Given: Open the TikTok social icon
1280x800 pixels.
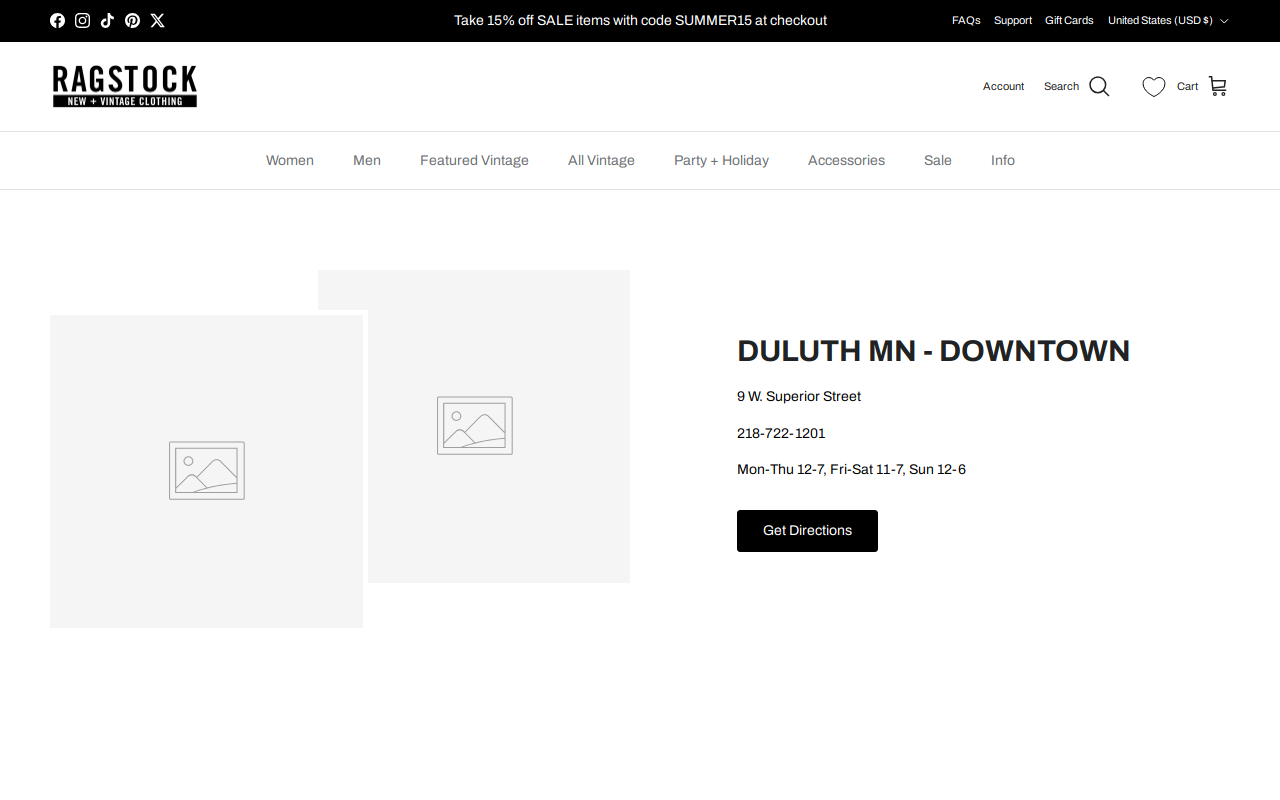Looking at the screenshot, I should [x=107, y=20].
